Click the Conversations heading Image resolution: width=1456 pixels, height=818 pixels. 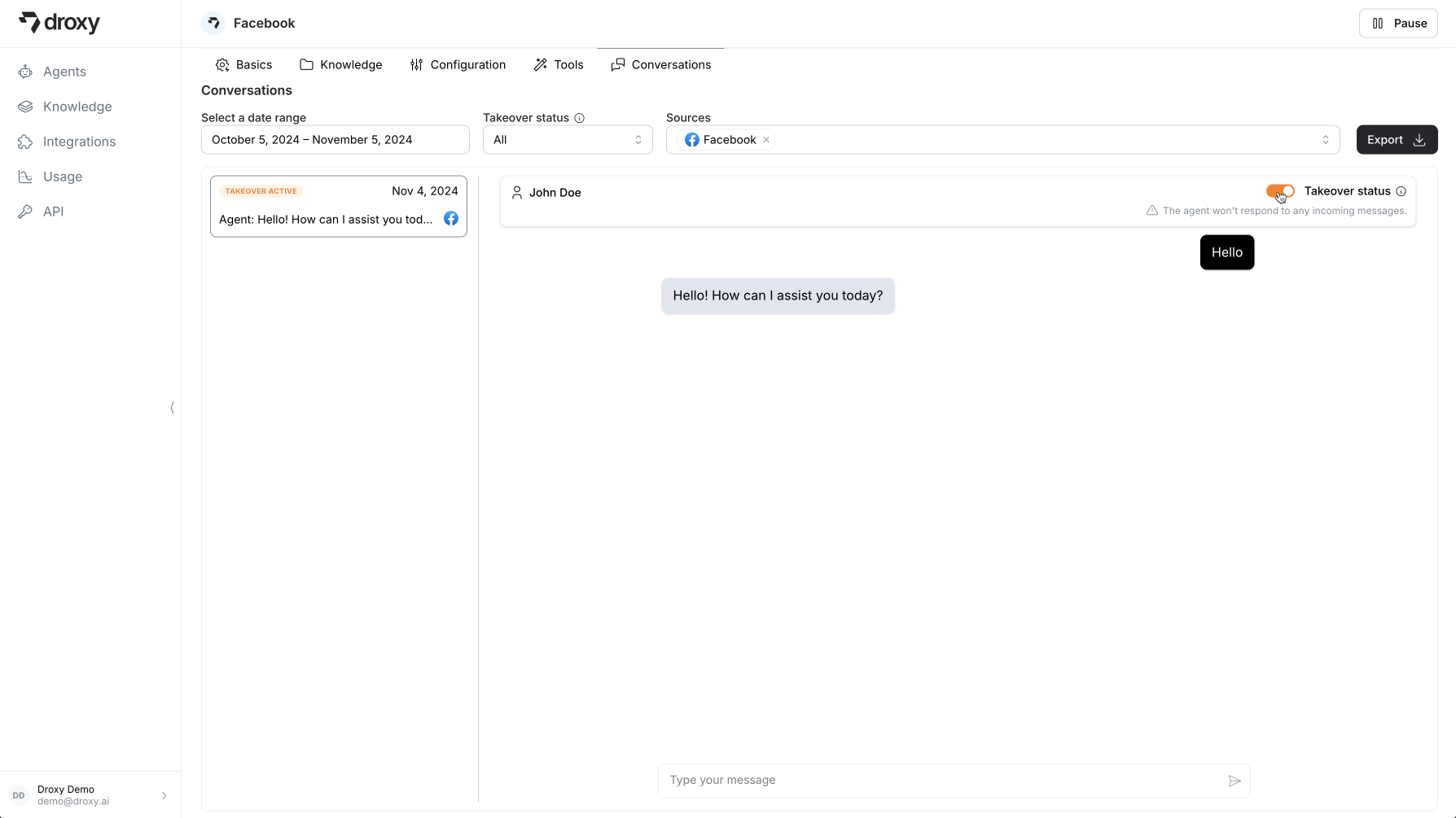[x=247, y=90]
